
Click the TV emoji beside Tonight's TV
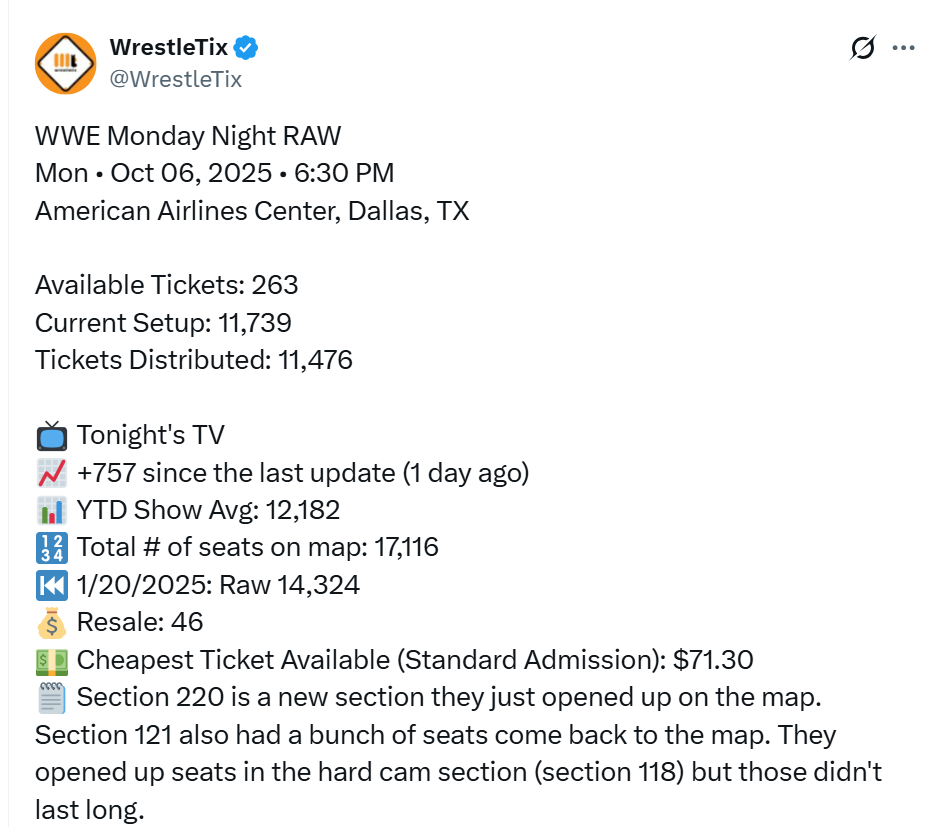point(51,436)
